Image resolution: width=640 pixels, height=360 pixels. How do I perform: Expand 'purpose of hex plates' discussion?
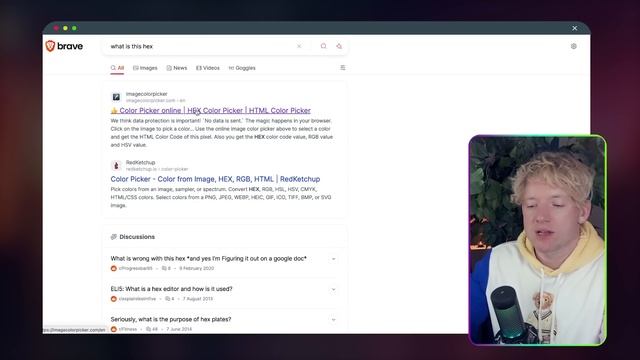[x=333, y=320]
